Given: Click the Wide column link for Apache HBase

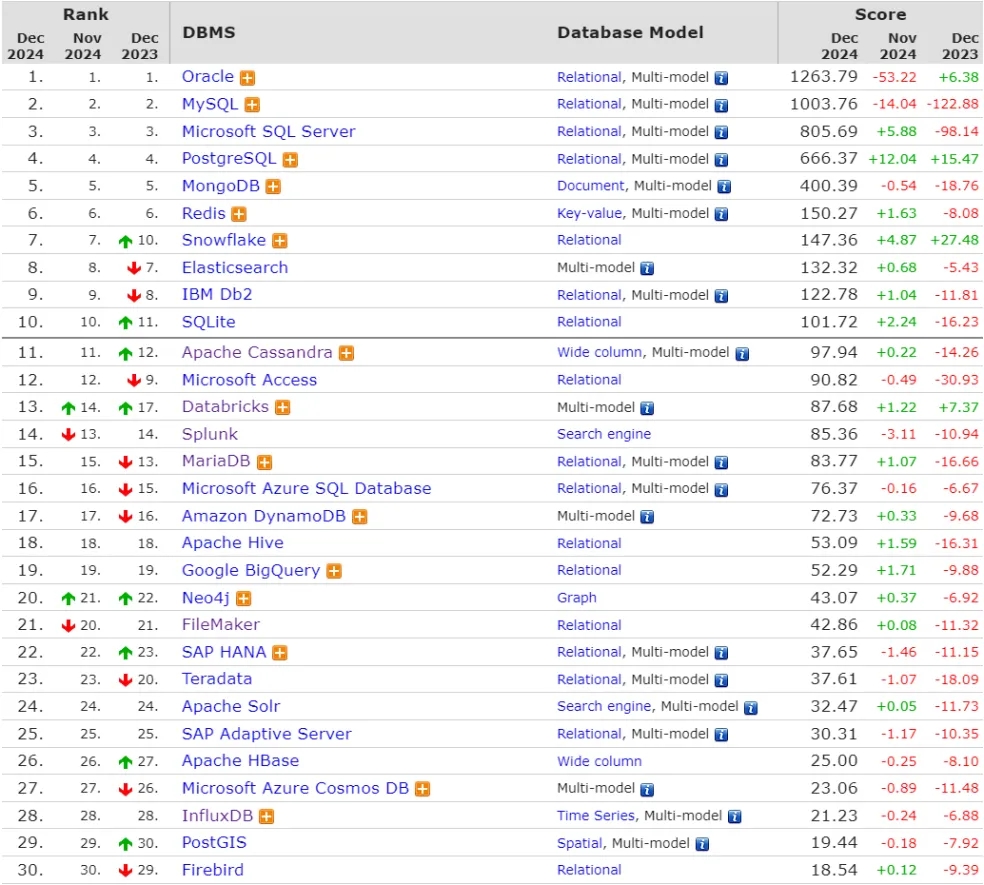Looking at the screenshot, I should (x=599, y=762).
